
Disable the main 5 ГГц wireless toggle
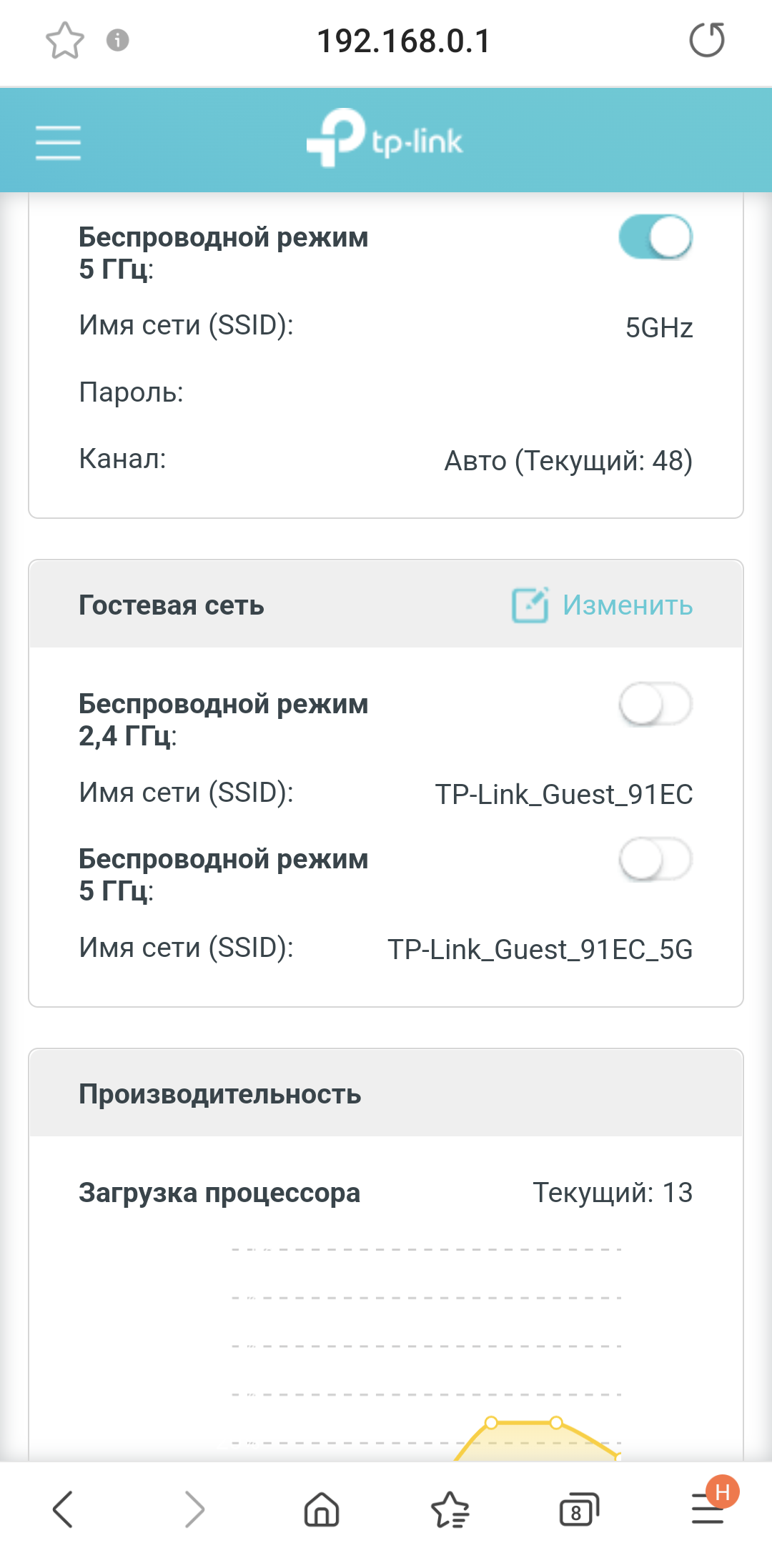tap(655, 237)
